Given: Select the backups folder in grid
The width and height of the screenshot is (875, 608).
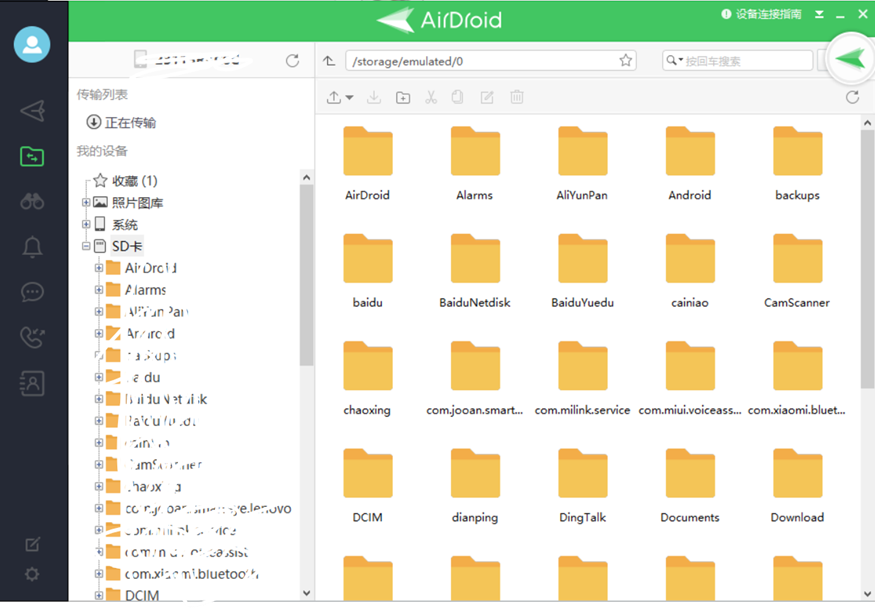Looking at the screenshot, I should [797, 163].
